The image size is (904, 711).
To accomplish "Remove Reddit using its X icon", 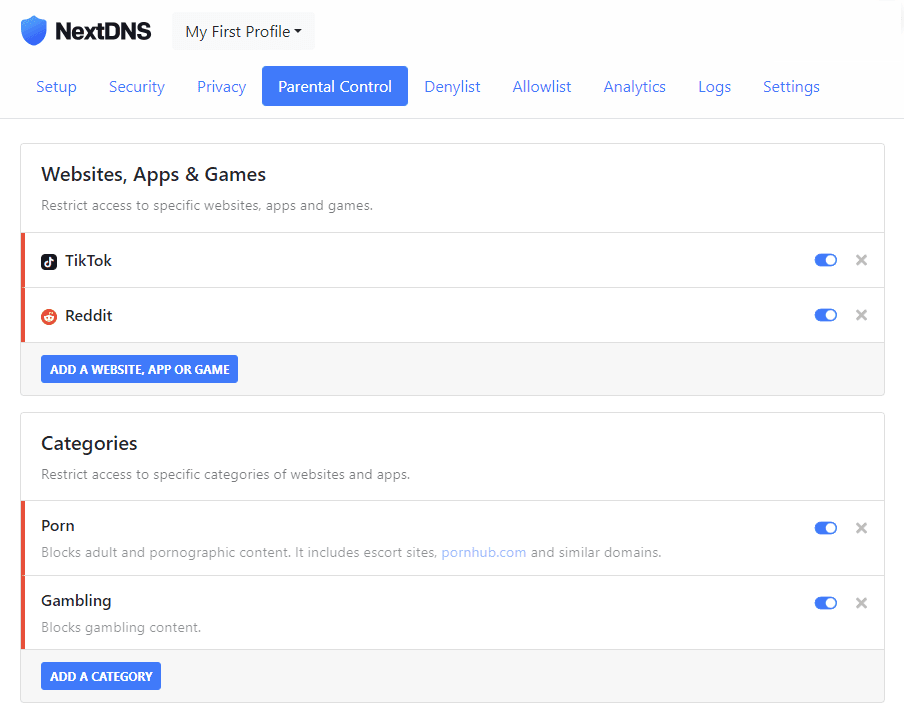I will coord(861,315).
